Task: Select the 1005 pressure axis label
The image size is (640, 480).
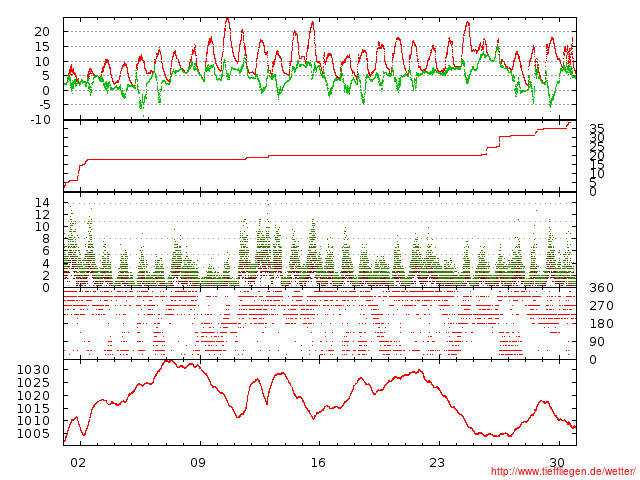Action: click(x=33, y=433)
